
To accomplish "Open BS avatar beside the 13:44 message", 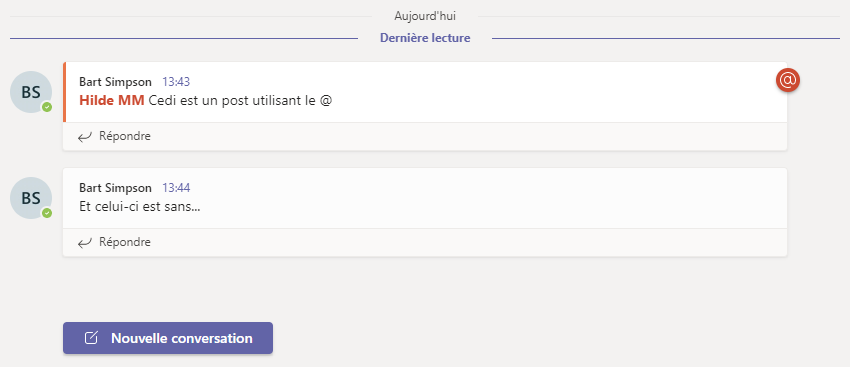I will coord(31,198).
